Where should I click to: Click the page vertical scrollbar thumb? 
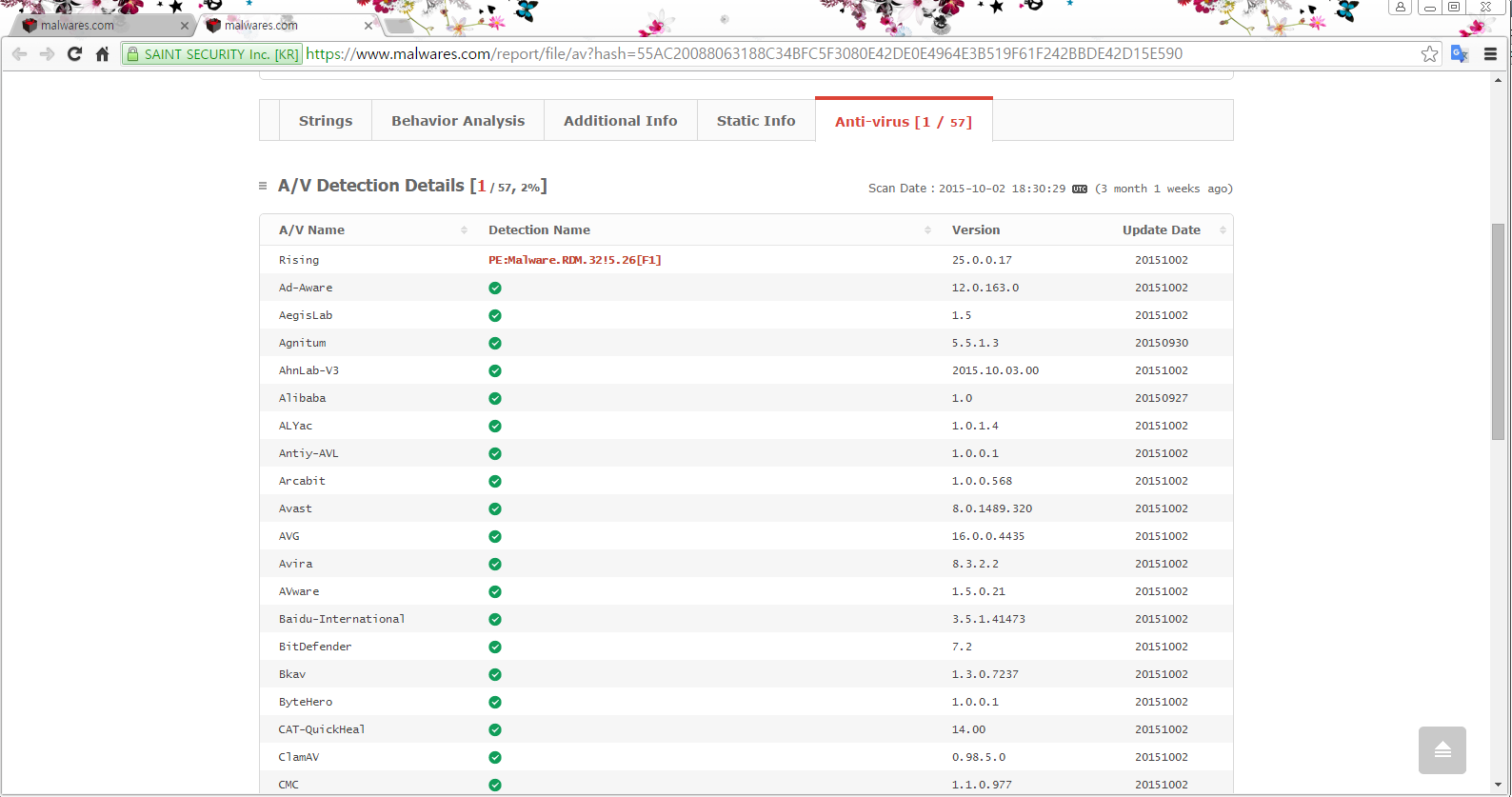(x=1498, y=331)
